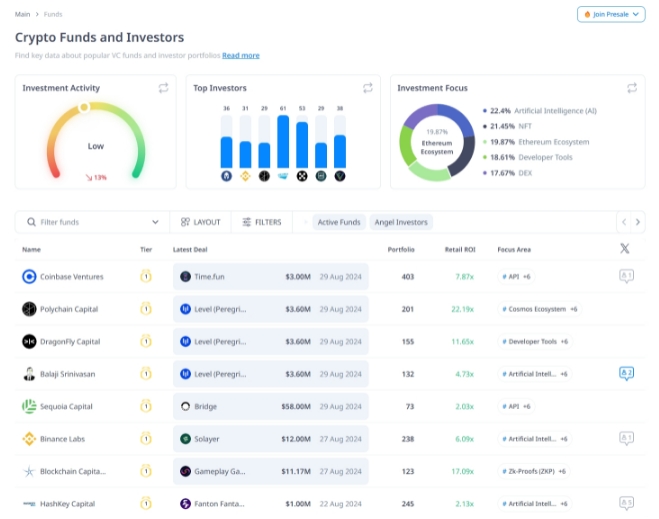
Task: Open the FILTERS panel
Action: 262,222
